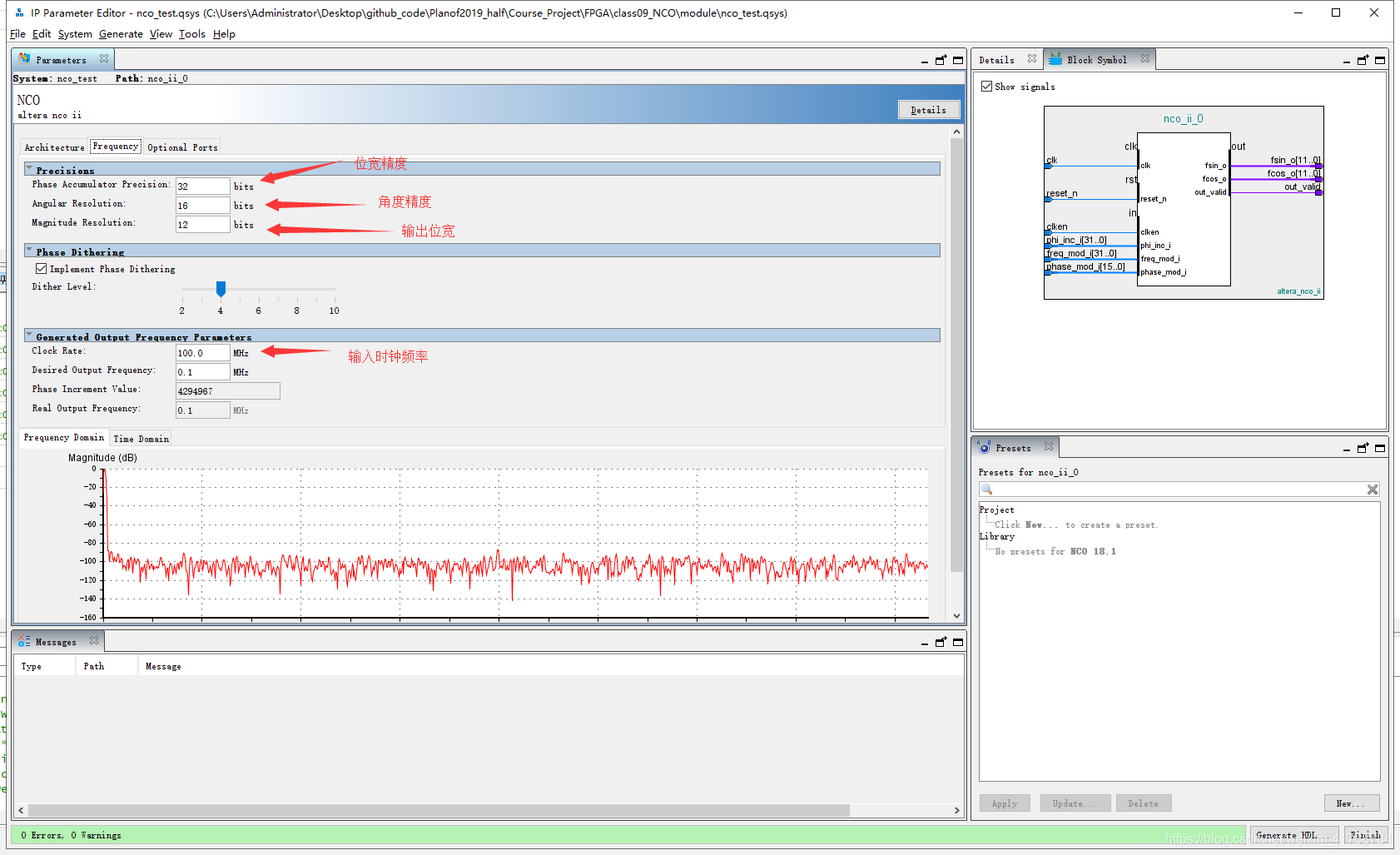
Task: Minimize the Block Symbol panel
Action: pos(1347,61)
